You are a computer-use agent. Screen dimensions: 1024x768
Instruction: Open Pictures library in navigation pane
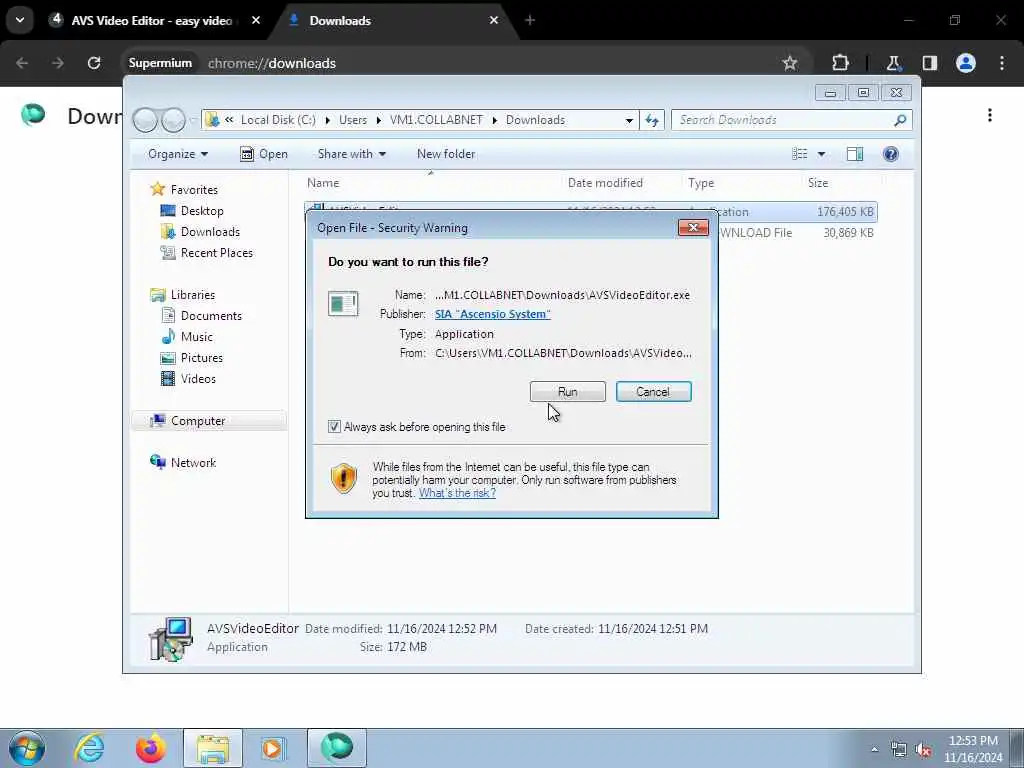pos(202,358)
